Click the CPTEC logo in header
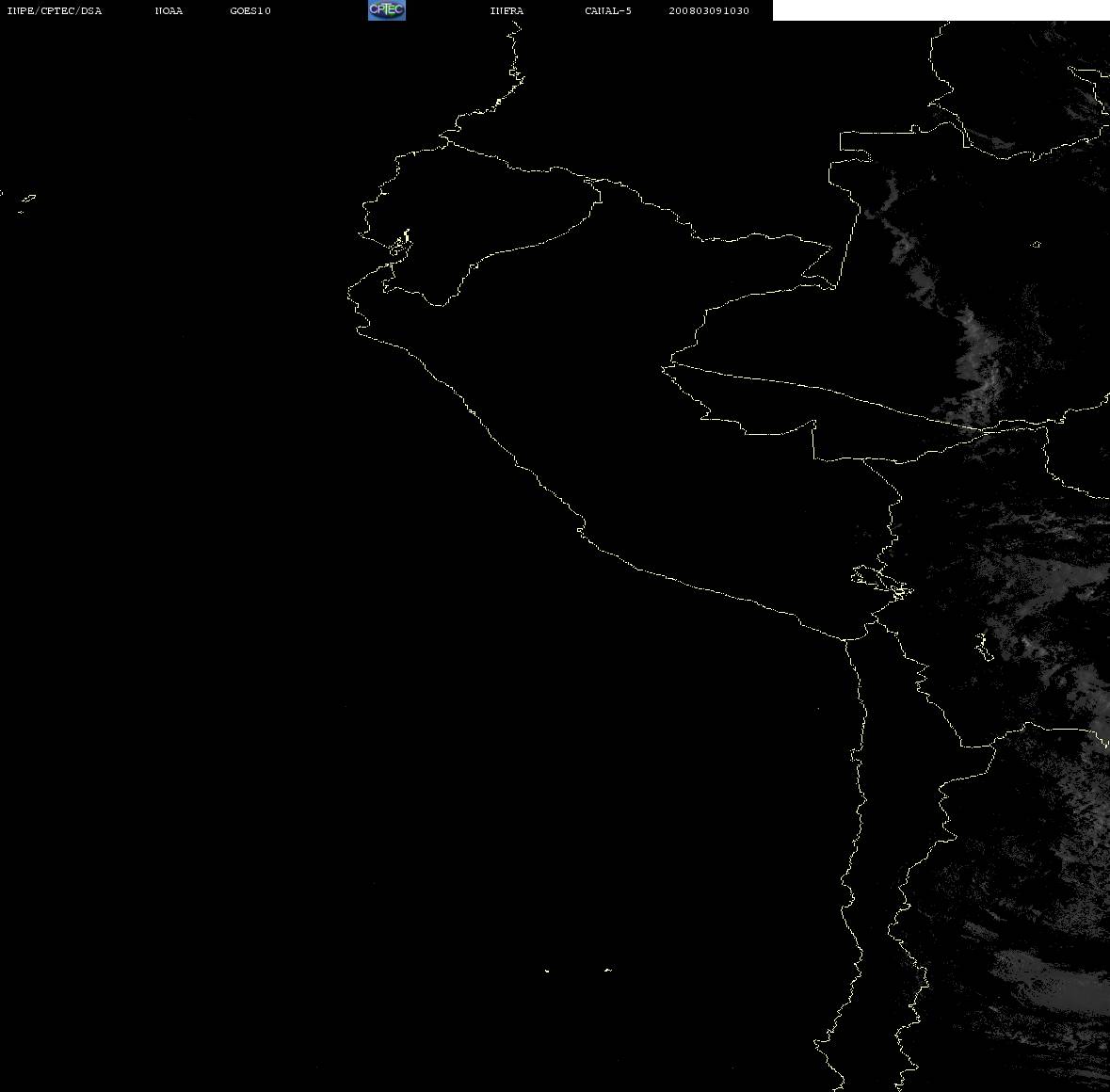 [387, 10]
